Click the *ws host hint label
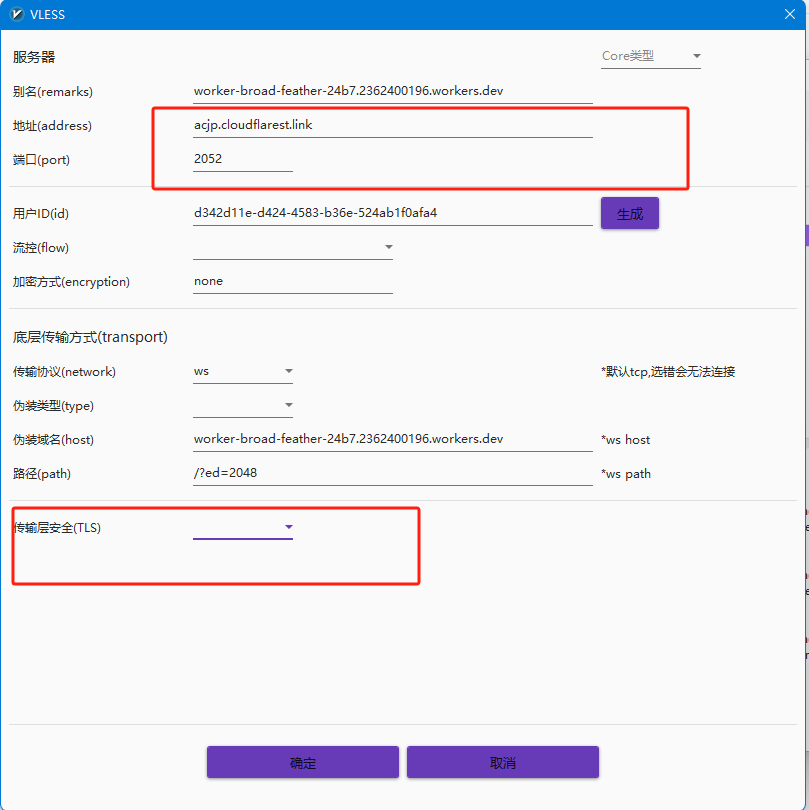The width and height of the screenshot is (809, 810). pos(626,440)
